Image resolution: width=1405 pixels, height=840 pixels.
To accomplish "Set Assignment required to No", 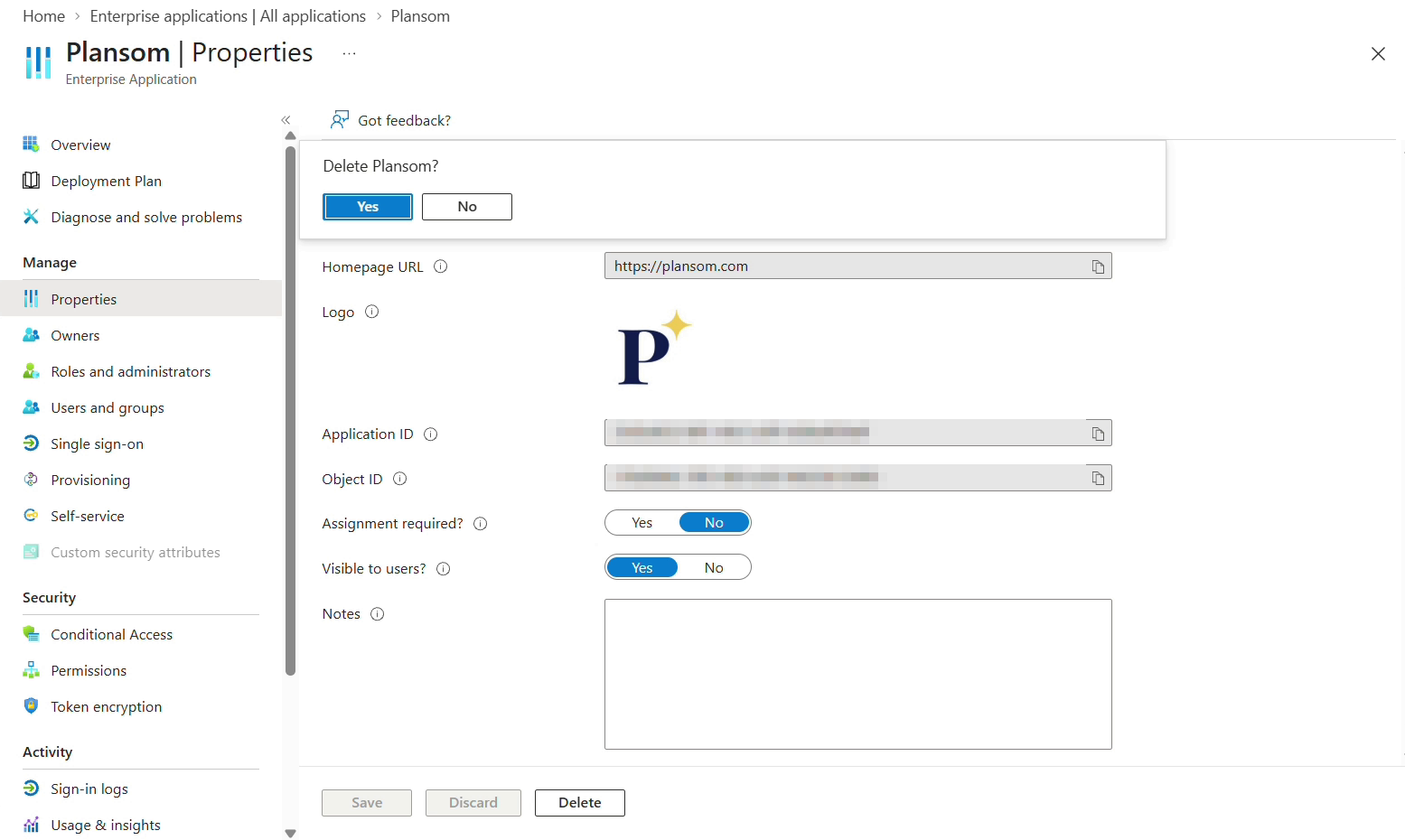I will coord(714,523).
